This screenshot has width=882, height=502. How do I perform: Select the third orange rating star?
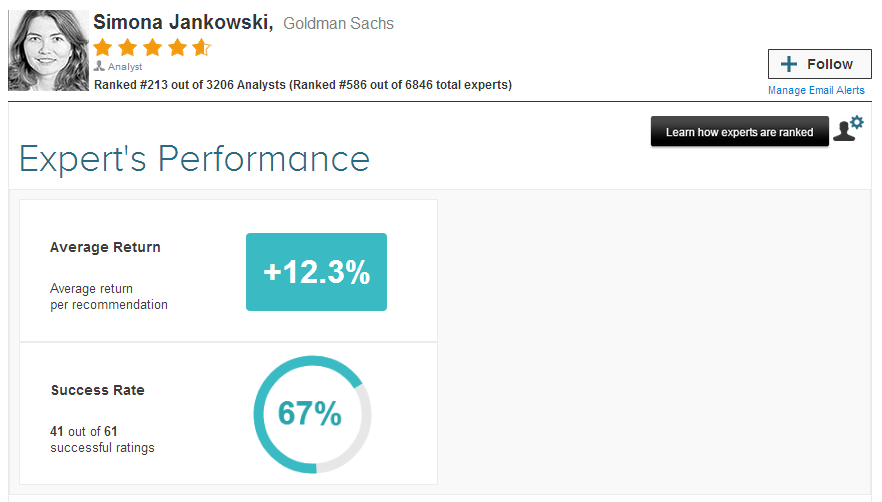point(152,47)
